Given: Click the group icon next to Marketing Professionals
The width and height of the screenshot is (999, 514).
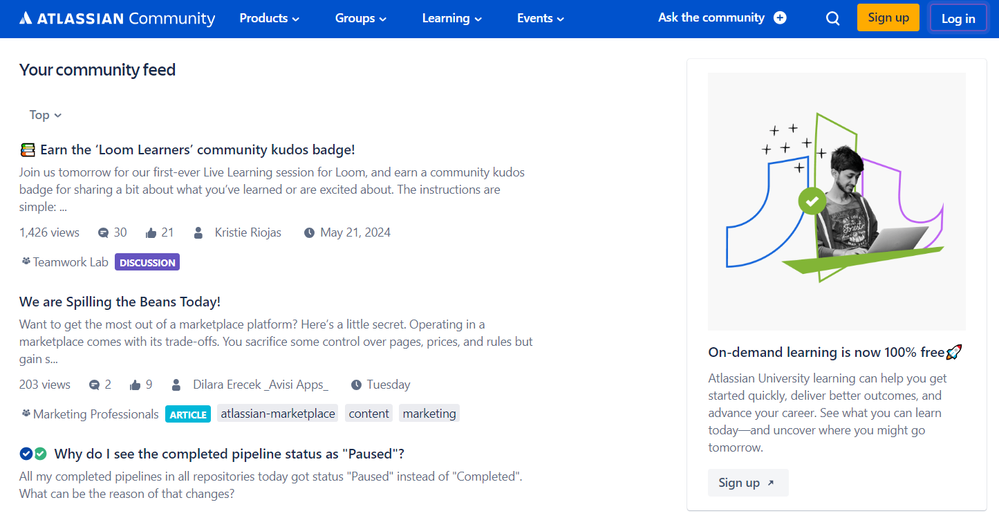Looking at the screenshot, I should click(25, 413).
